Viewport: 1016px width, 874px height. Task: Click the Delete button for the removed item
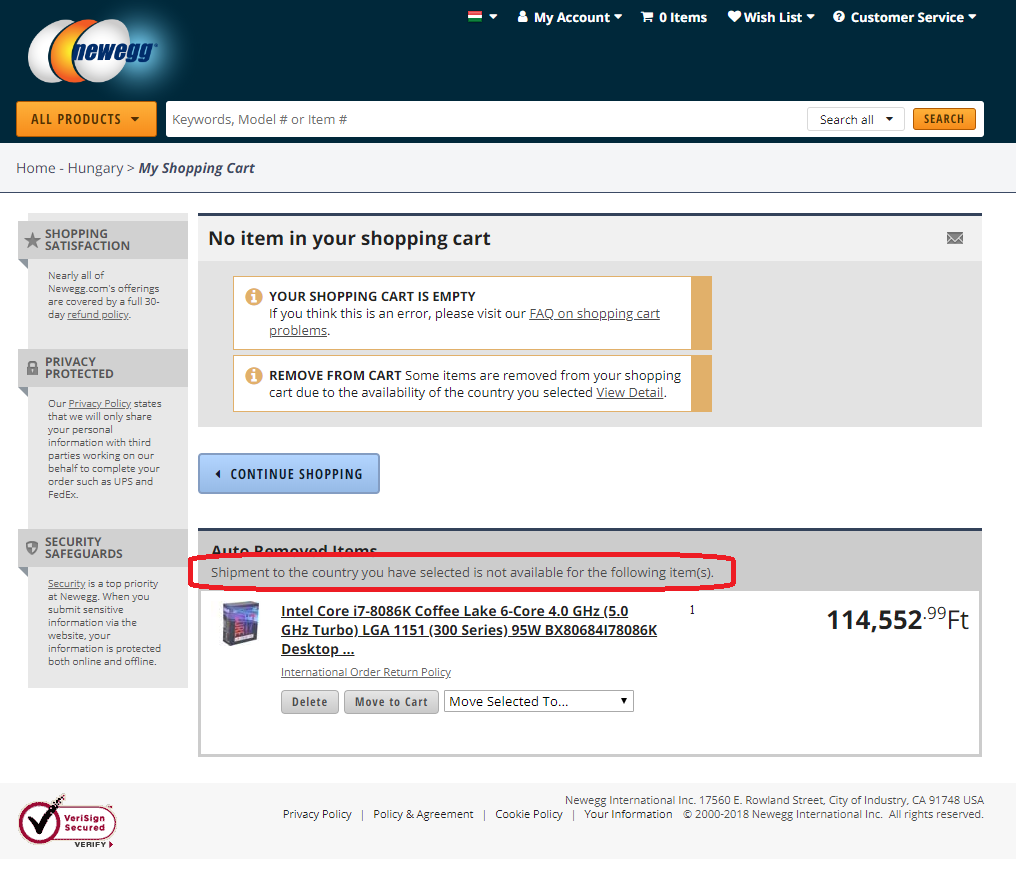(310, 702)
